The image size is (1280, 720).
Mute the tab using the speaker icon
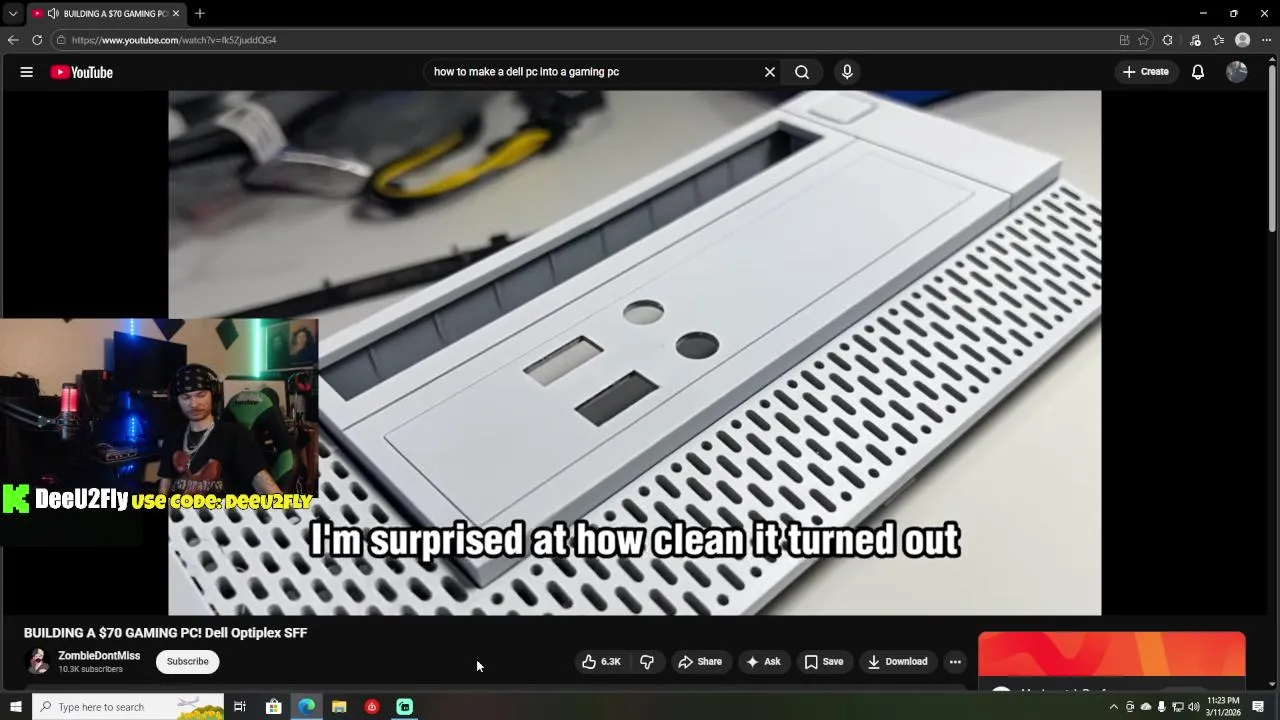click(52, 13)
